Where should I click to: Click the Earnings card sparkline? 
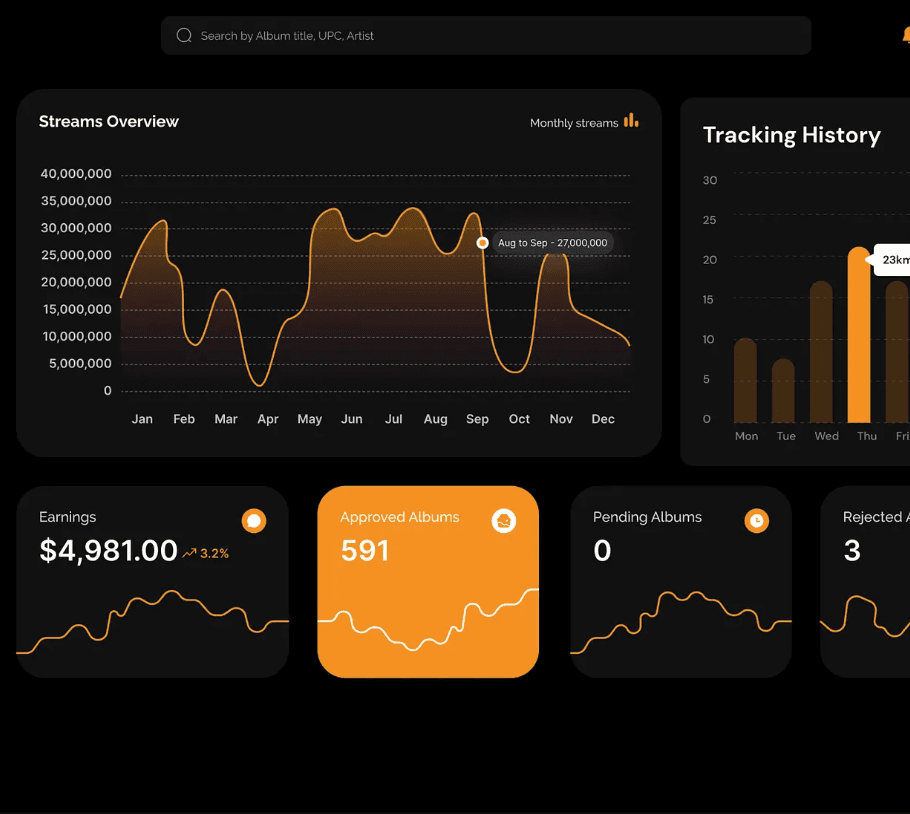pyautogui.click(x=153, y=622)
